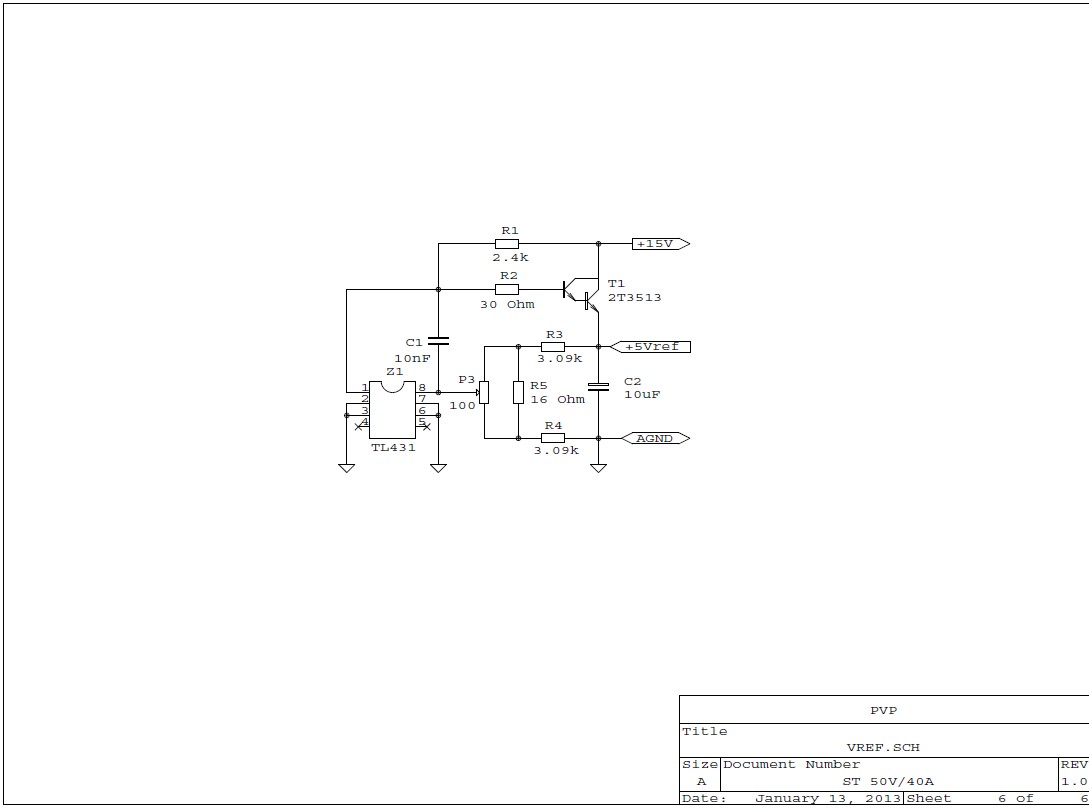Select the Z1 TL431 IC body
Viewport: 1089px width, 808px height.
click(x=392, y=410)
